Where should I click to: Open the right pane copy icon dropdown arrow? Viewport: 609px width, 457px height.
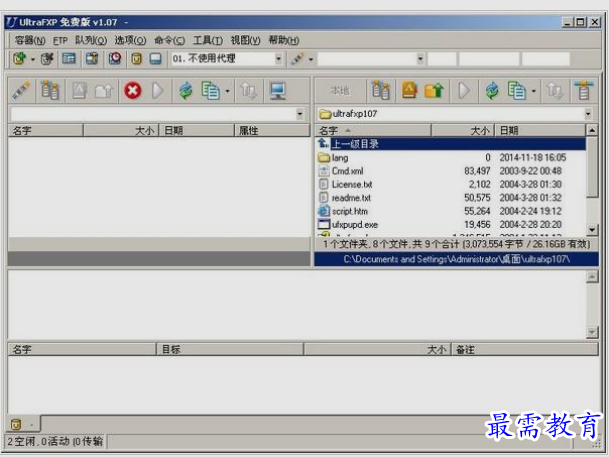click(x=534, y=91)
